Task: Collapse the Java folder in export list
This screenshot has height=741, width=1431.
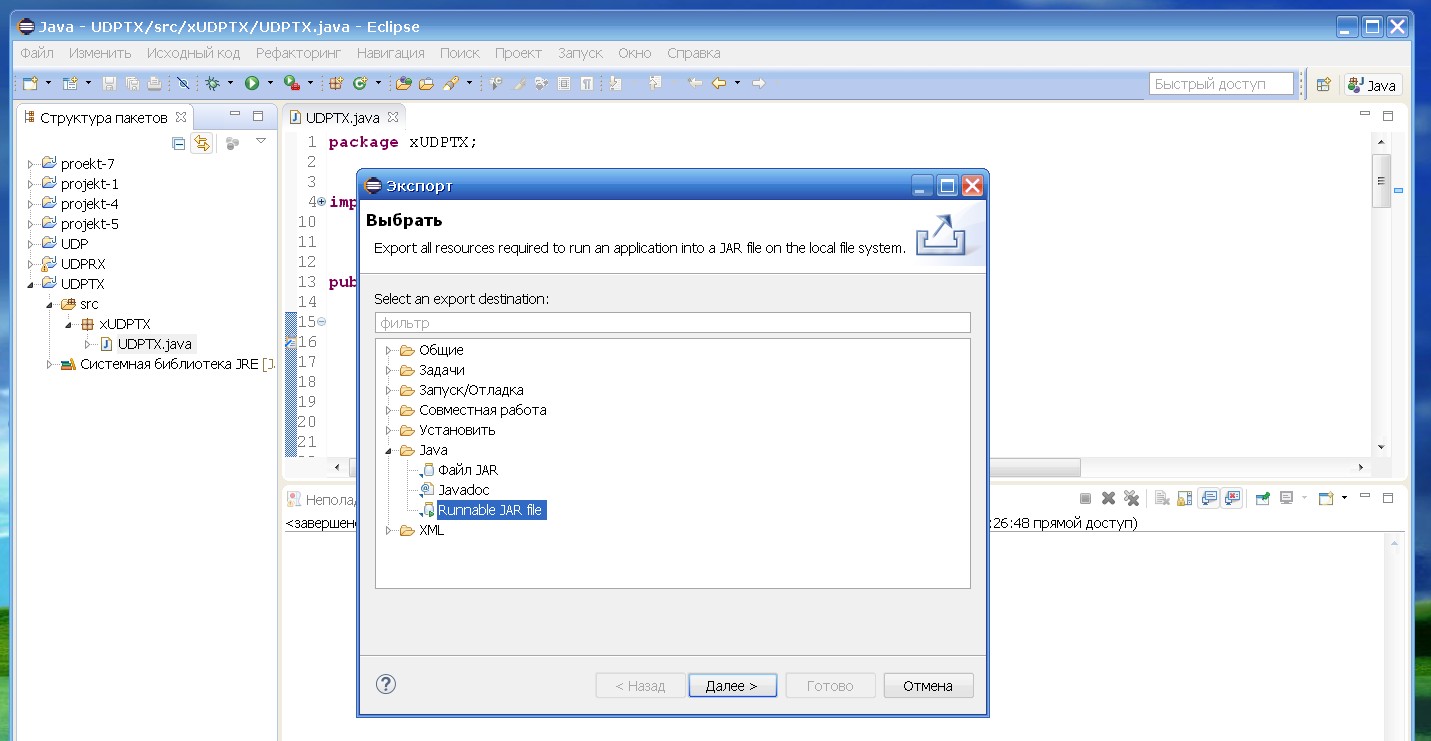Action: pyautogui.click(x=389, y=451)
